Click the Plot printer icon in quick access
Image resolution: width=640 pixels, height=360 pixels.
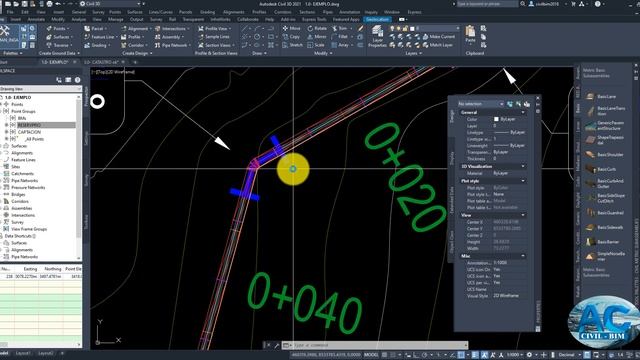click(49, 4)
